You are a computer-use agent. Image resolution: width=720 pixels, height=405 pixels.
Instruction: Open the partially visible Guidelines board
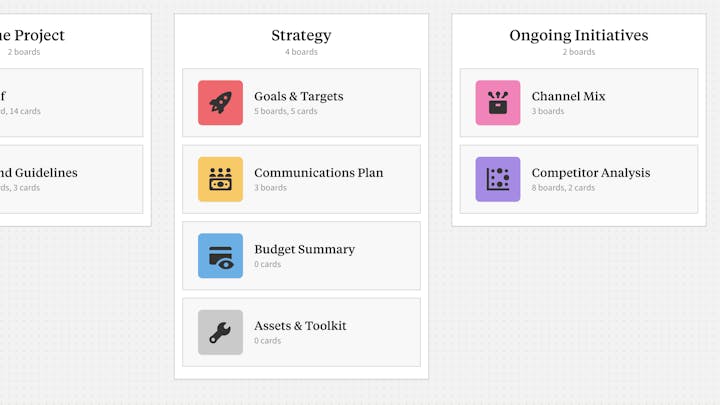tap(71, 179)
